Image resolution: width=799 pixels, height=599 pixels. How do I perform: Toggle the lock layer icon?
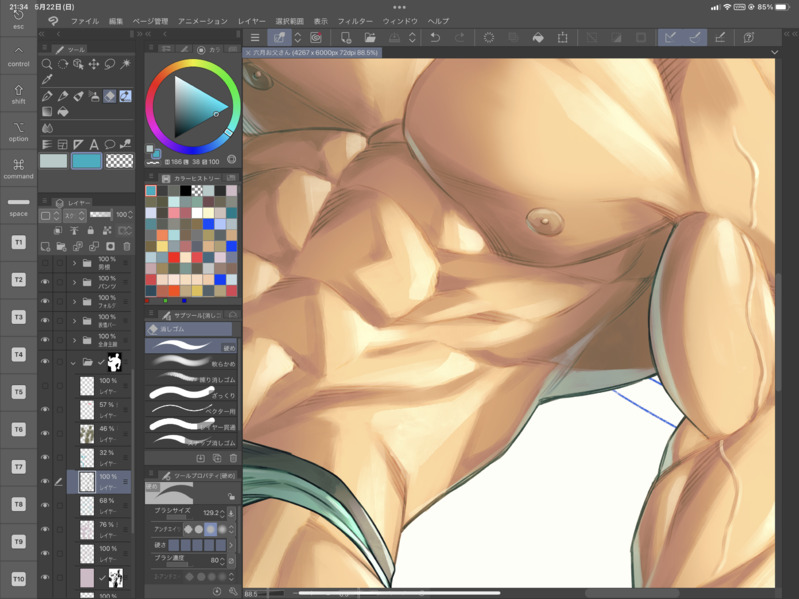coord(90,231)
